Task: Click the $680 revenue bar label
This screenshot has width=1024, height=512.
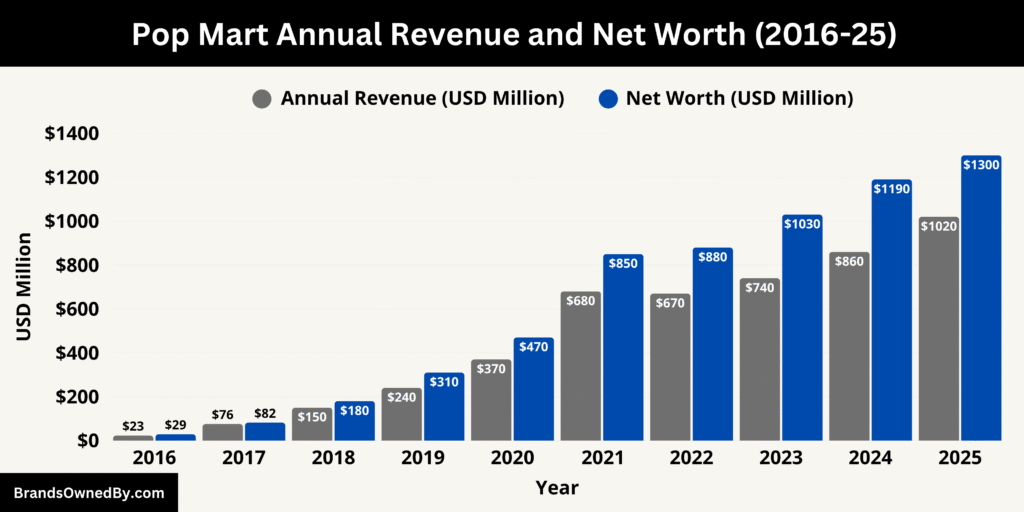Action: [x=581, y=301]
